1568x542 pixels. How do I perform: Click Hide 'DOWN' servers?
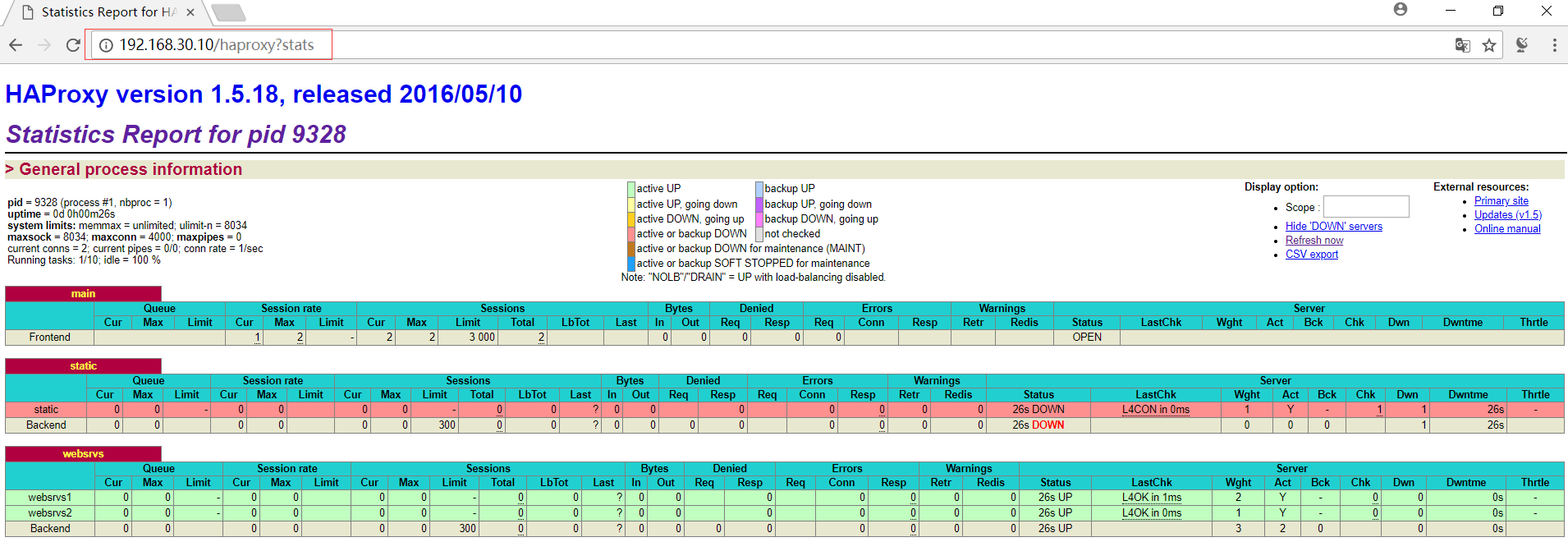coord(1334,227)
